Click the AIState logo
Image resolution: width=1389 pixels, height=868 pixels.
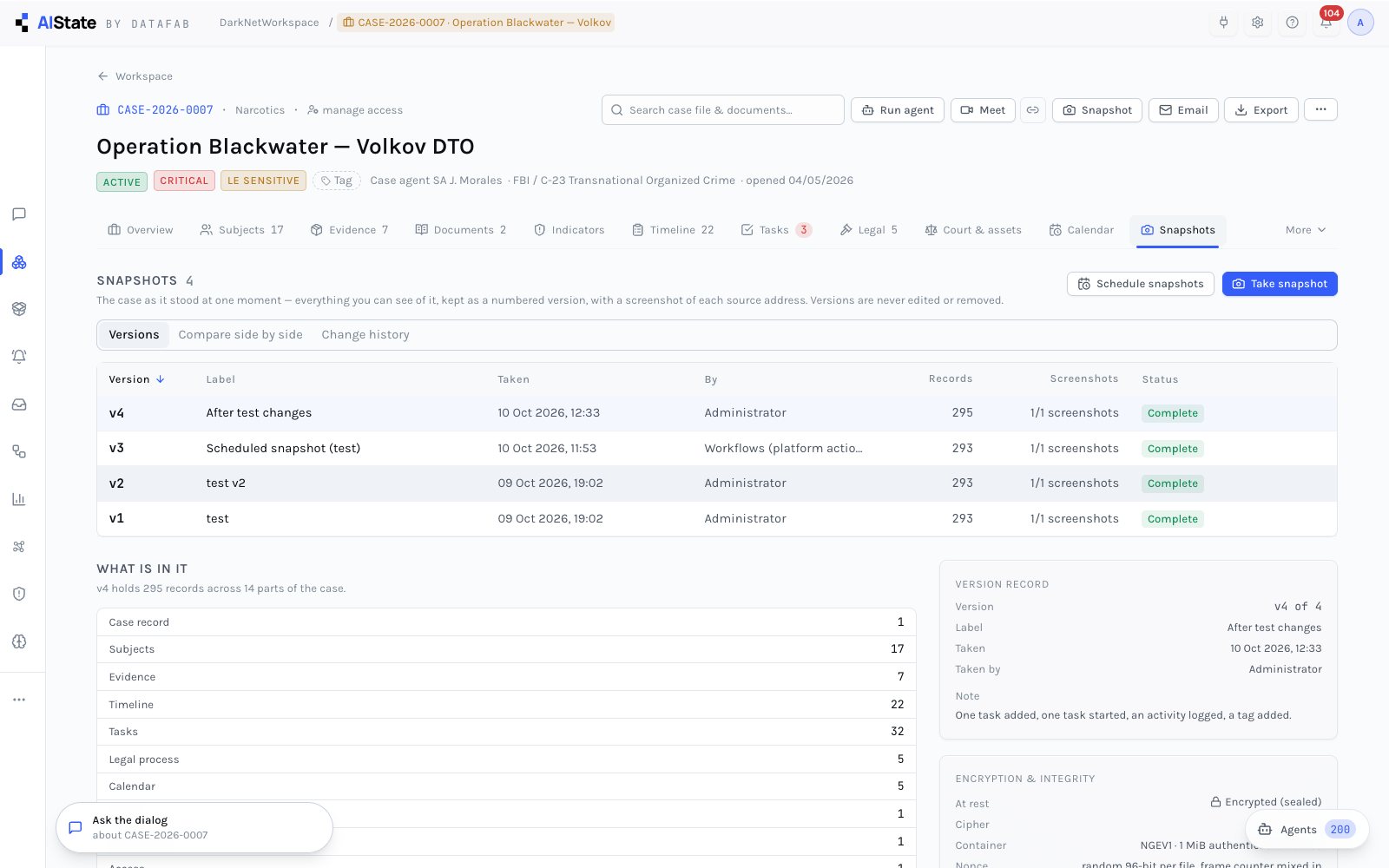pyautogui.click(x=56, y=23)
